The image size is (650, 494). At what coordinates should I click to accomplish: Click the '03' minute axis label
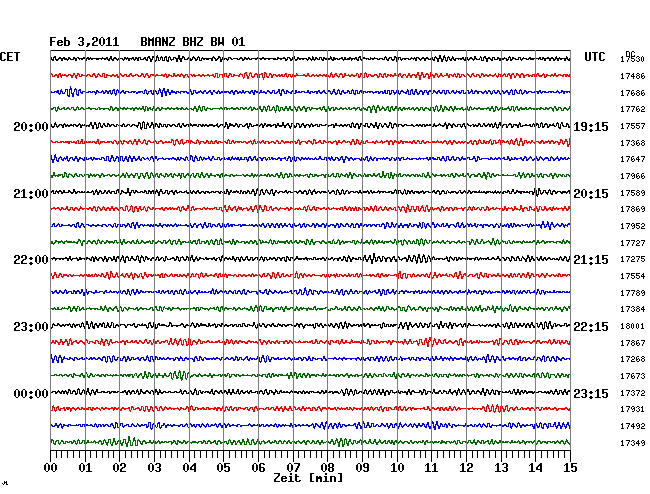click(x=155, y=468)
